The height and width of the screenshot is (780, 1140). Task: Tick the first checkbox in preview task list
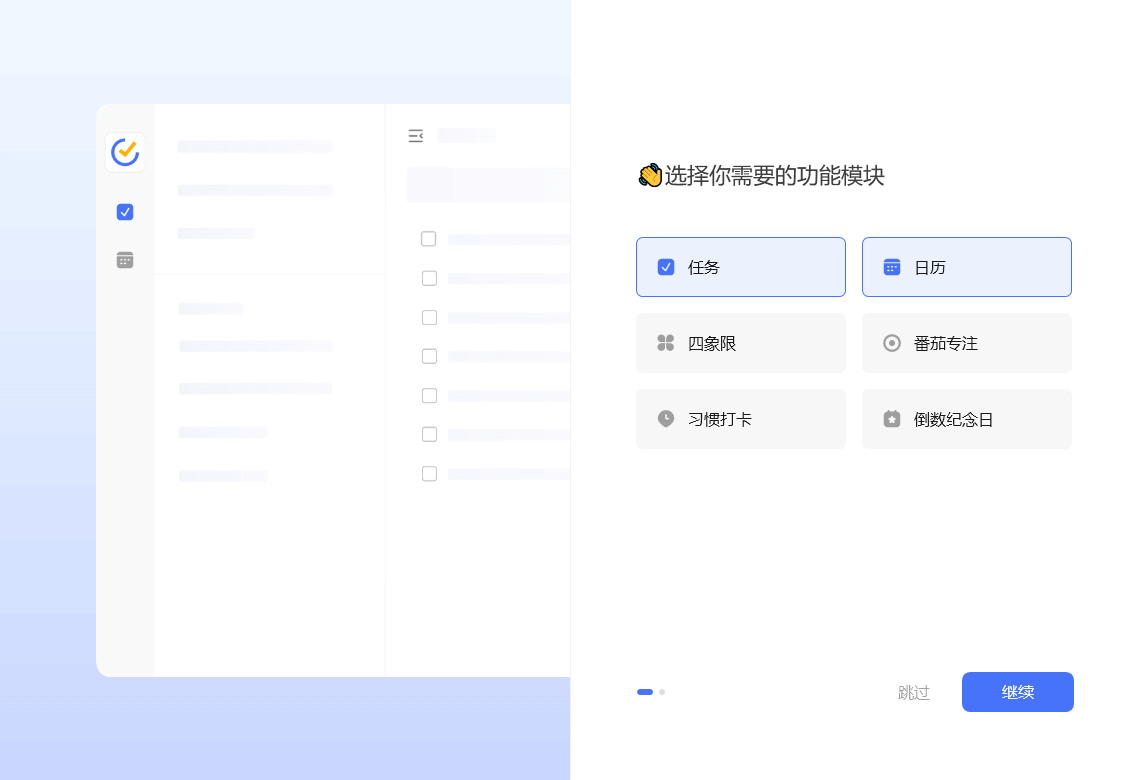[429, 239]
